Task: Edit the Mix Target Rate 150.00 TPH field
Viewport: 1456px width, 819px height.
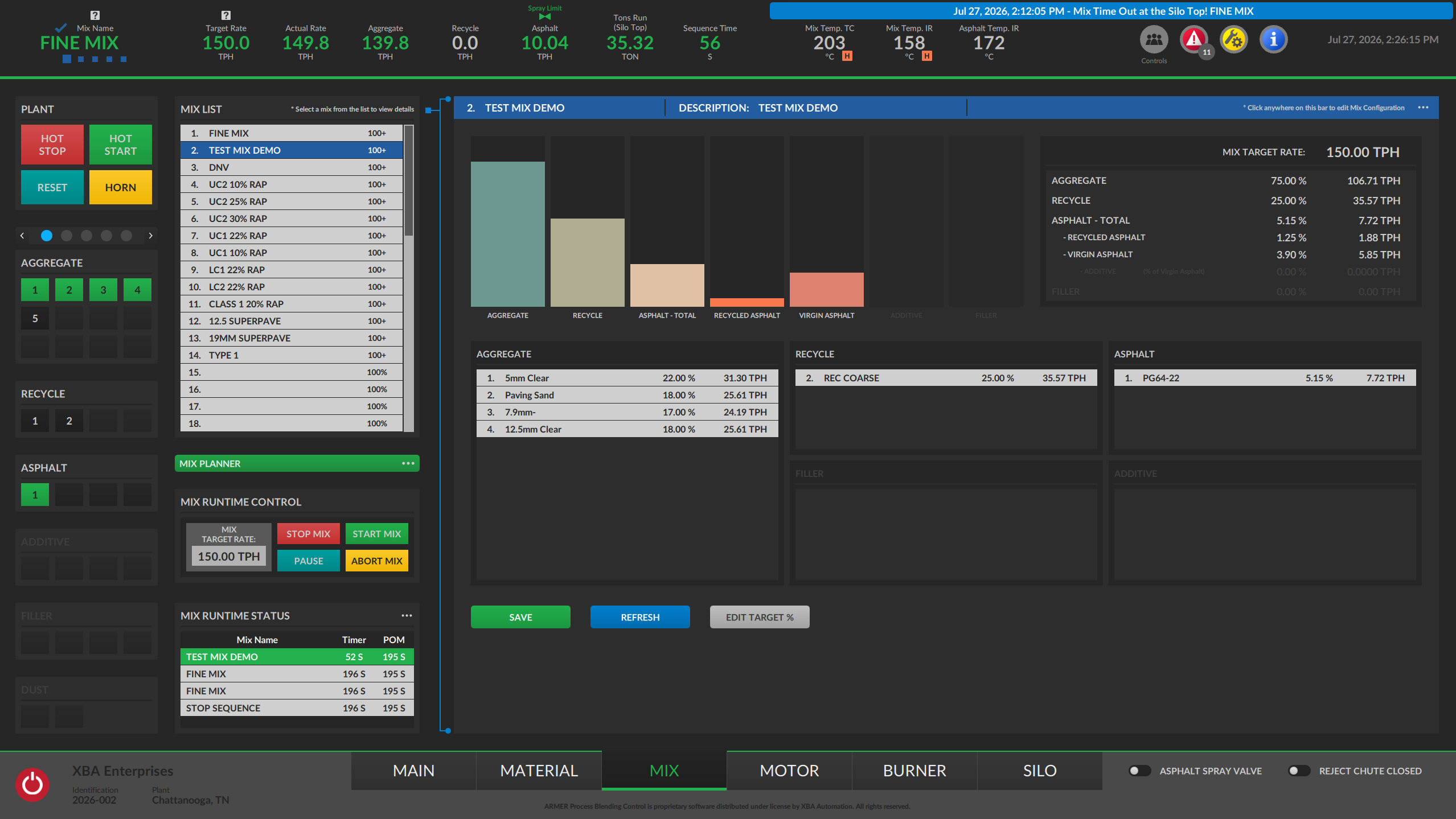Action: pos(228,556)
